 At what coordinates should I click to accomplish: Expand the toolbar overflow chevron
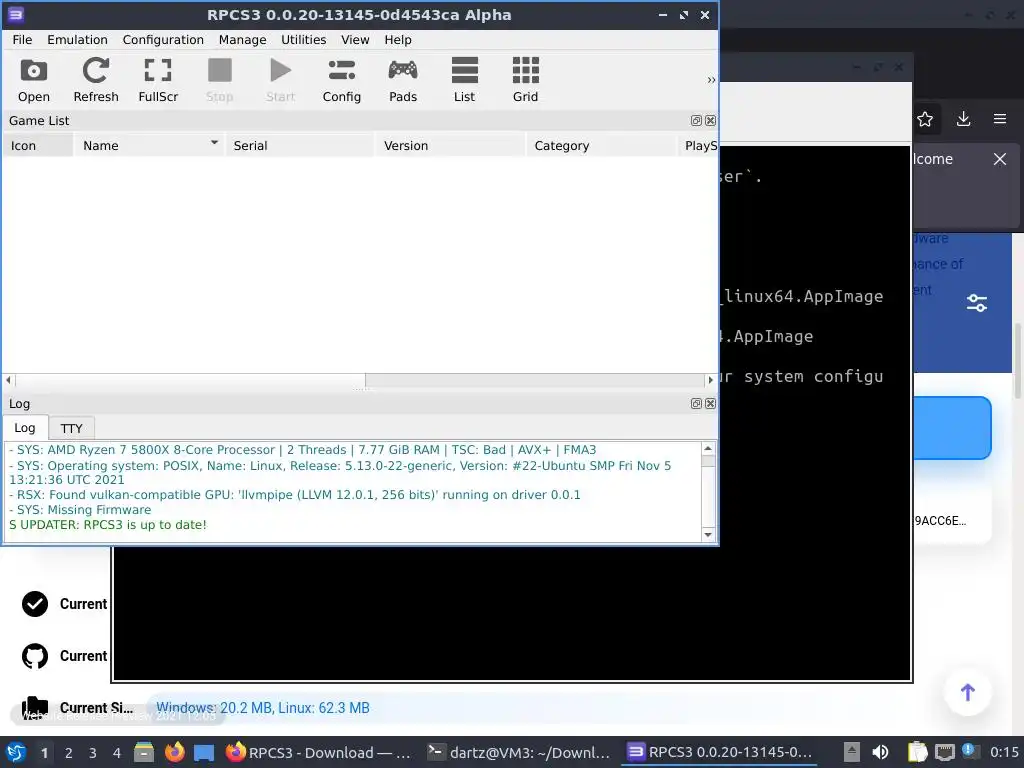(x=711, y=80)
